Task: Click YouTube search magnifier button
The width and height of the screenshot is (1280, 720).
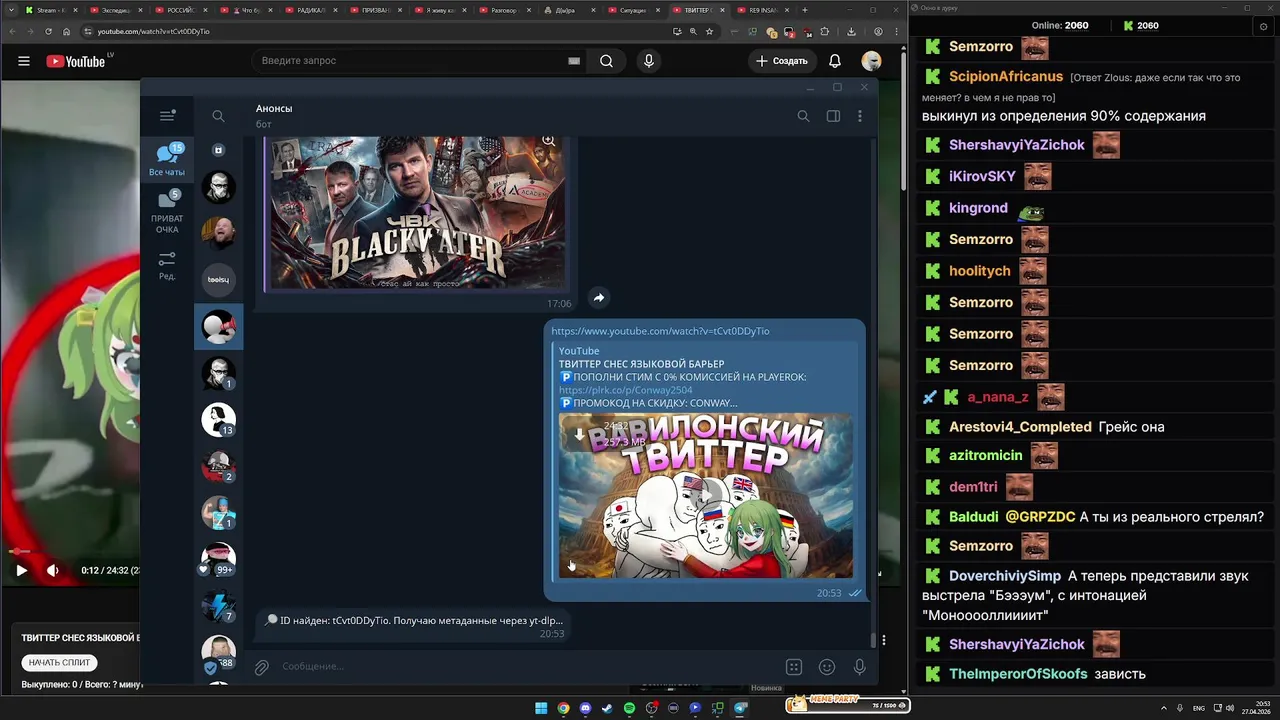Action: coord(606,61)
